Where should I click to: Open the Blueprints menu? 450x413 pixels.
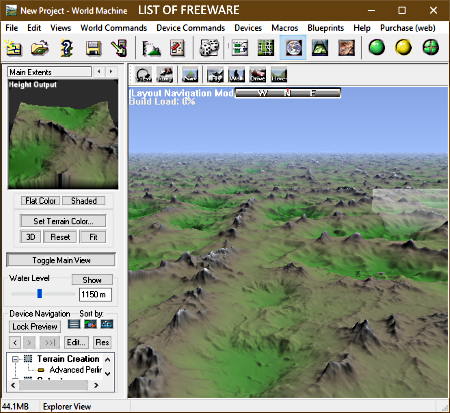click(326, 28)
